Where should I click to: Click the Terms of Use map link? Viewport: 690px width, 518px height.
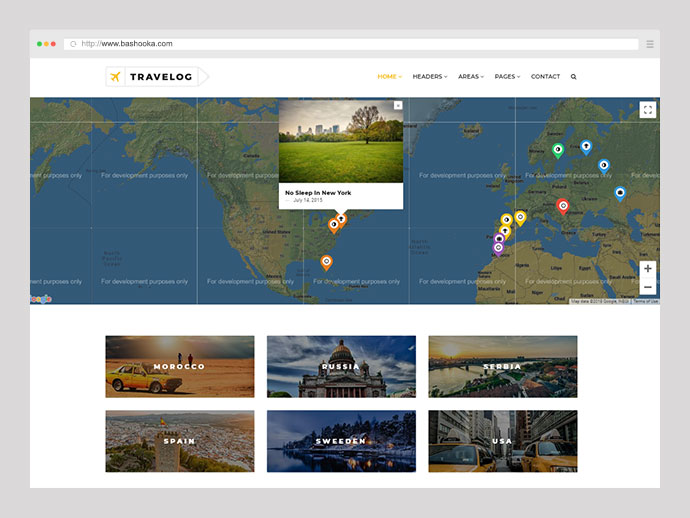646,301
